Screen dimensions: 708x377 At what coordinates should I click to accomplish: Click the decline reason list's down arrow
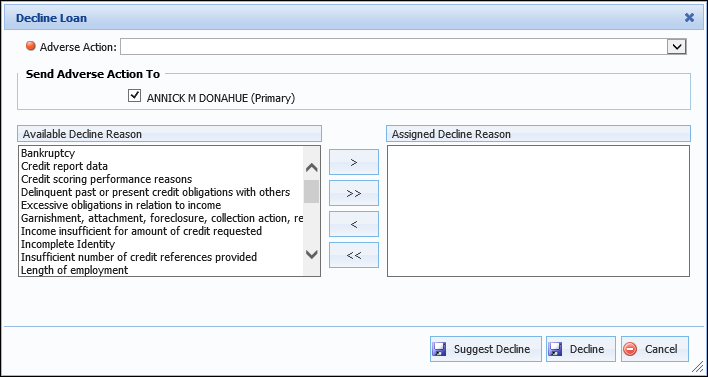312,254
